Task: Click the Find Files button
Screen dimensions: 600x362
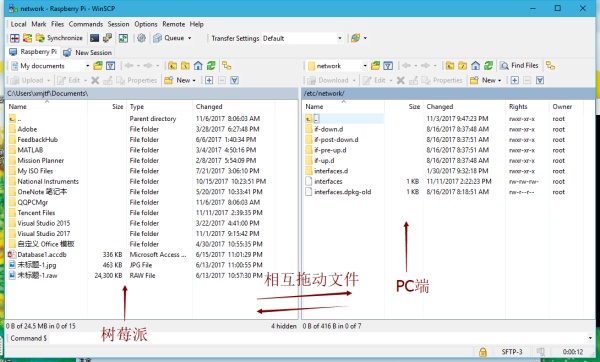Action: 520,66
